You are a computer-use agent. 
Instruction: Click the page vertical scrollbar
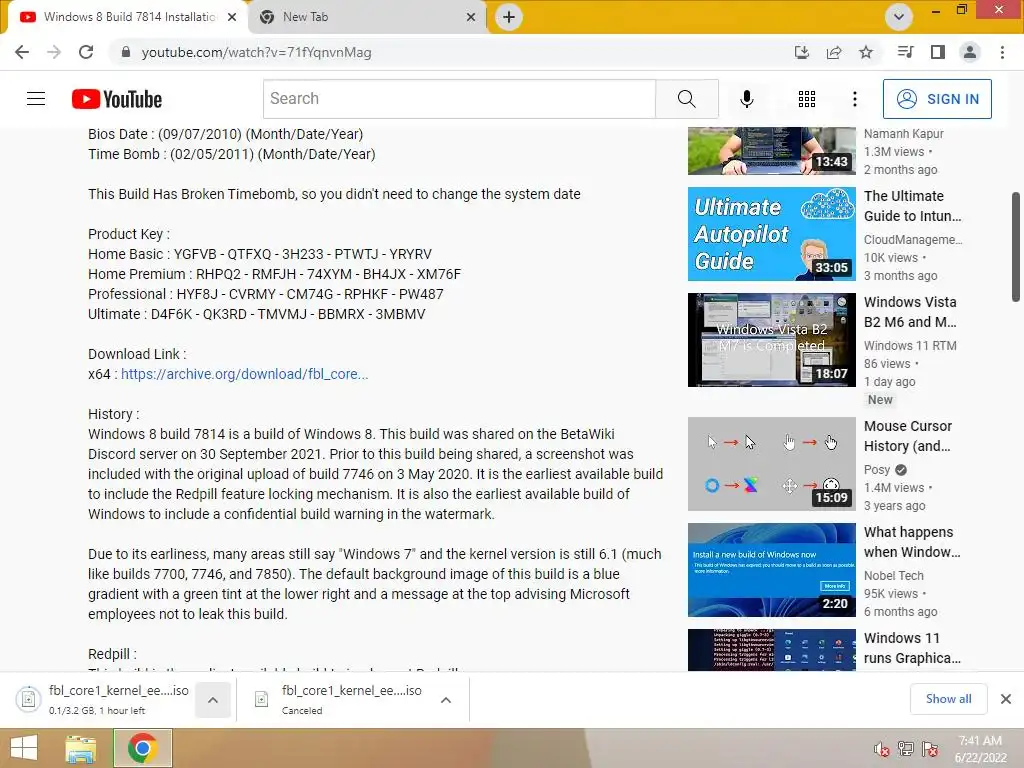pos(1016,246)
